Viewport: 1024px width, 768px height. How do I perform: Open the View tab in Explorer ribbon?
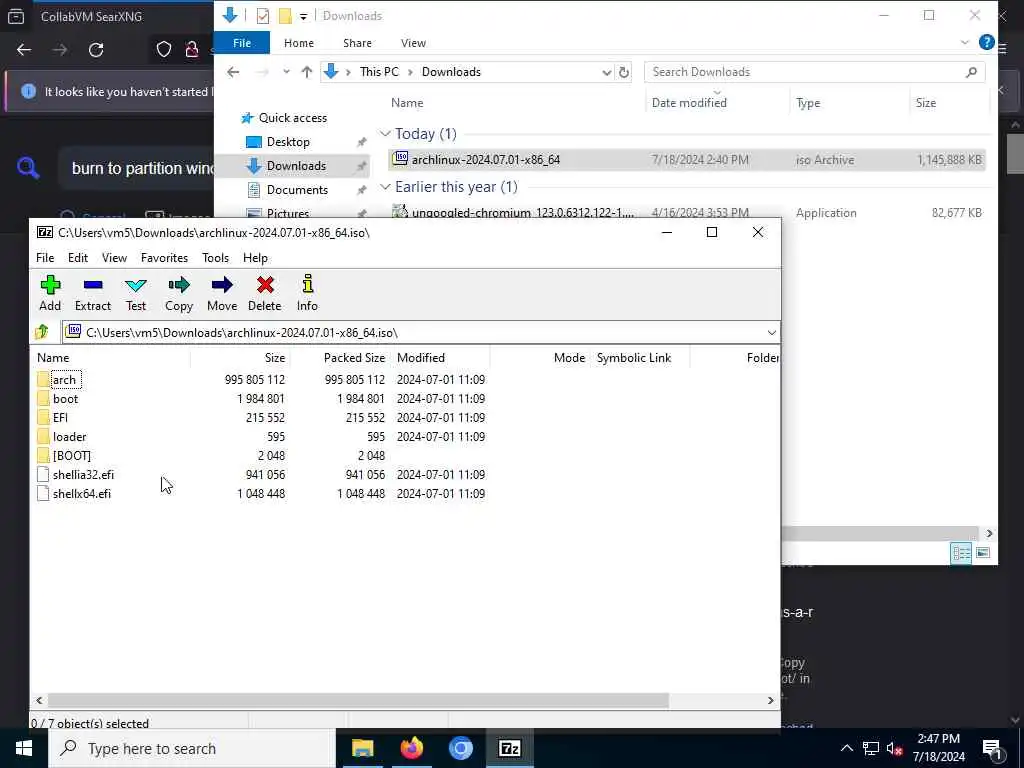point(413,43)
